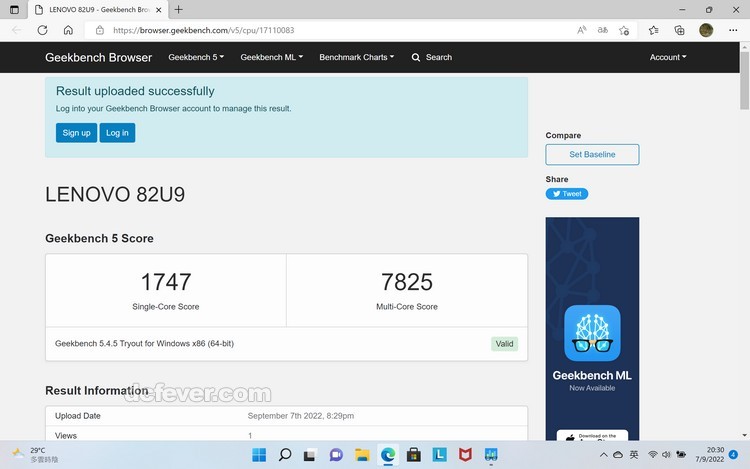This screenshot has width=750, height=469.
Task: Click the OneDrive cloud tray icon
Action: 618,455
